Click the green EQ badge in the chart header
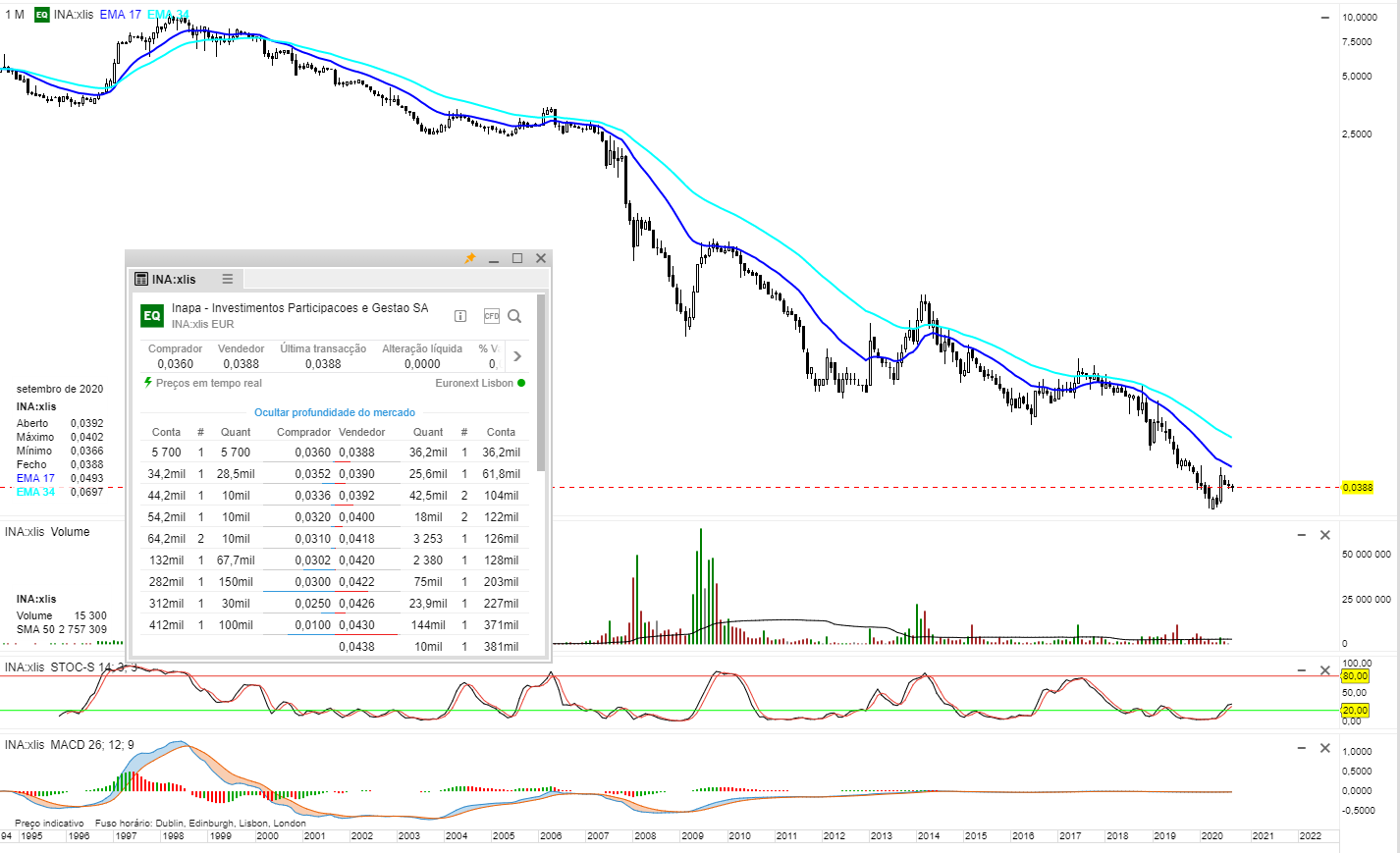The image size is (1400, 853). coord(41,15)
